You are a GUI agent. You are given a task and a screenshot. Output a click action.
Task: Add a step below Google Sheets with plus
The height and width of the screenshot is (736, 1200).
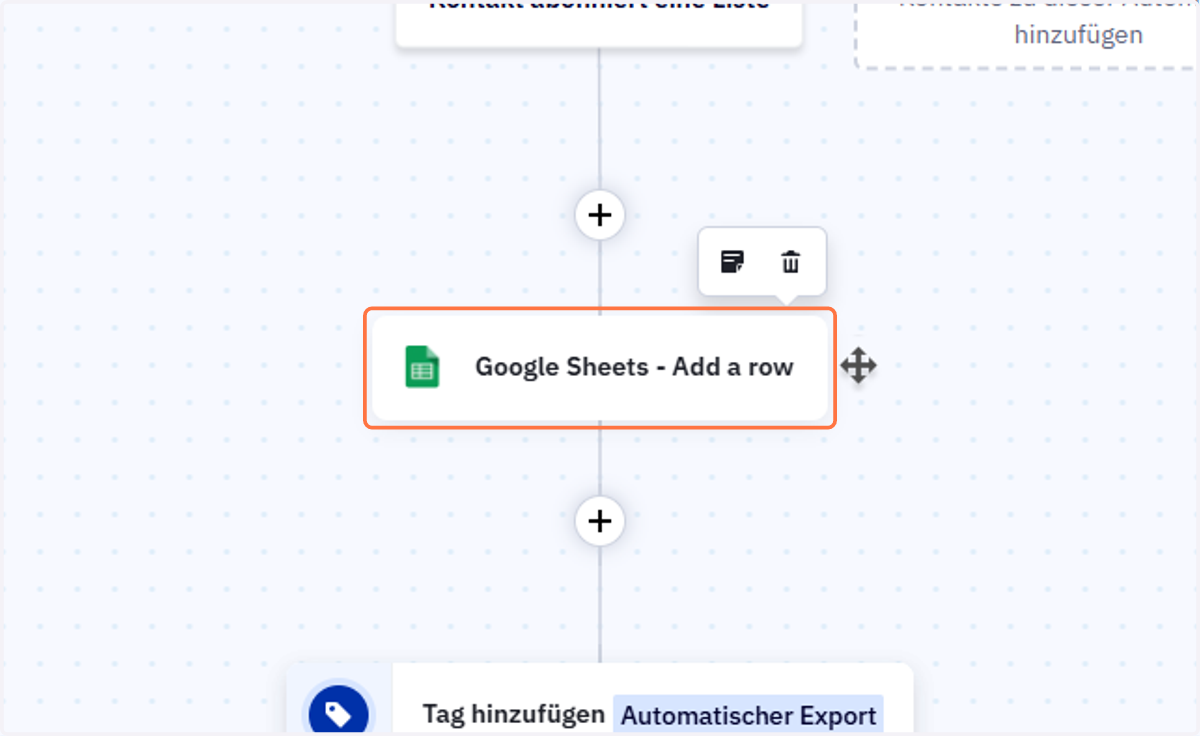pyautogui.click(x=600, y=521)
